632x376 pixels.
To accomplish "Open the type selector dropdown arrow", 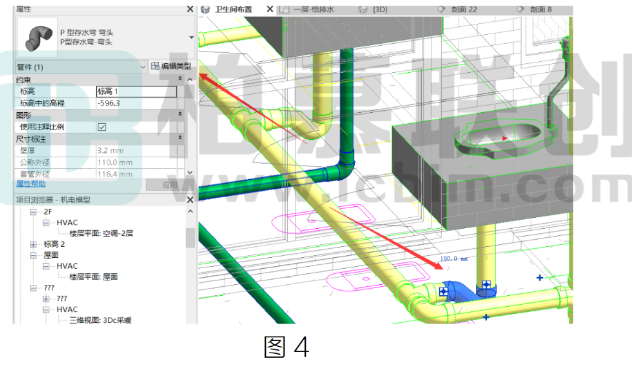I will (191, 37).
